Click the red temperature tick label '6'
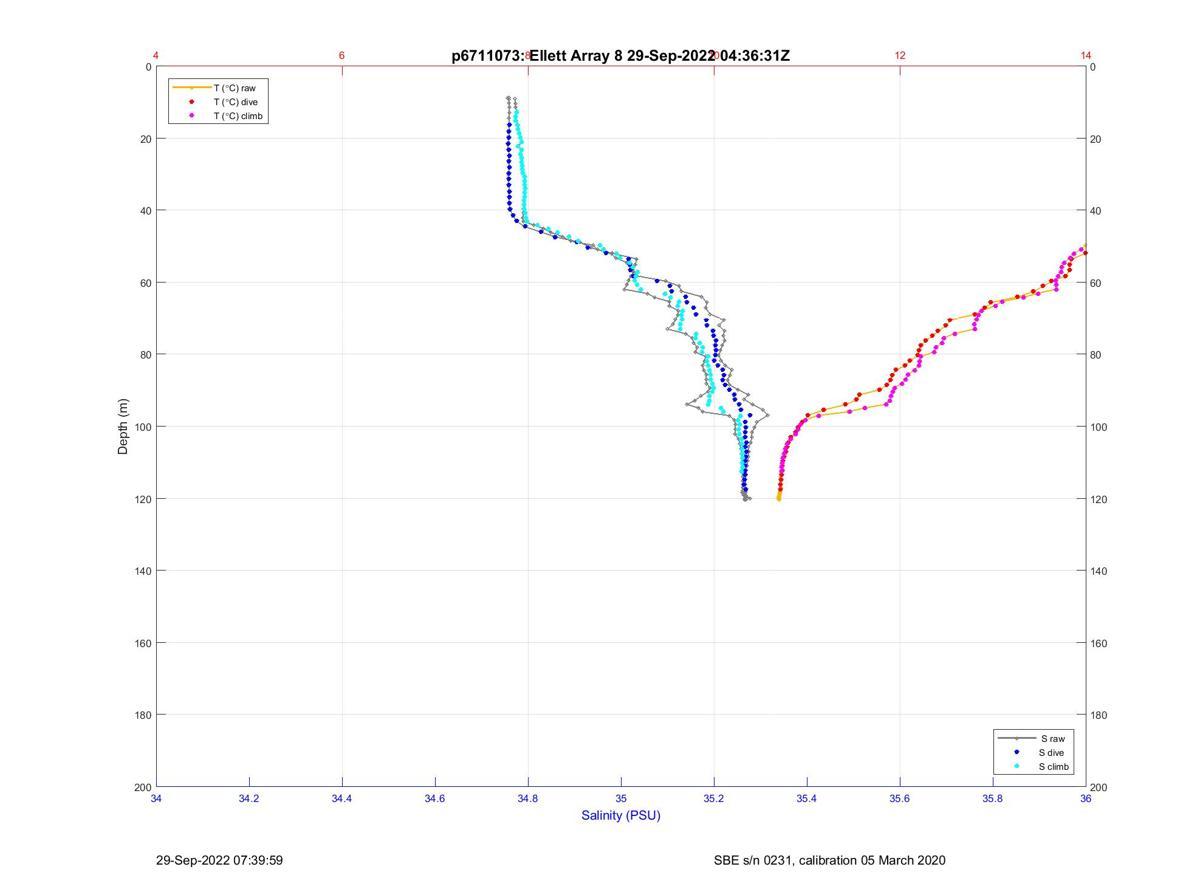This screenshot has height=885, width=1200. 342,55
